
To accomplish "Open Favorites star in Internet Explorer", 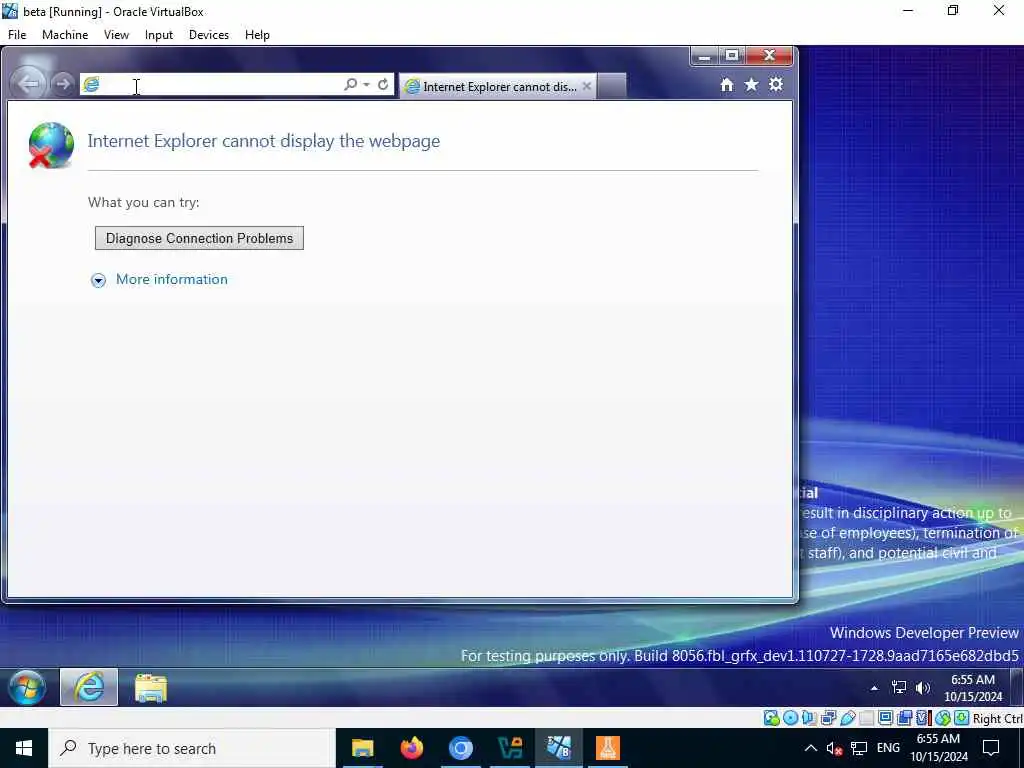I will [752, 84].
